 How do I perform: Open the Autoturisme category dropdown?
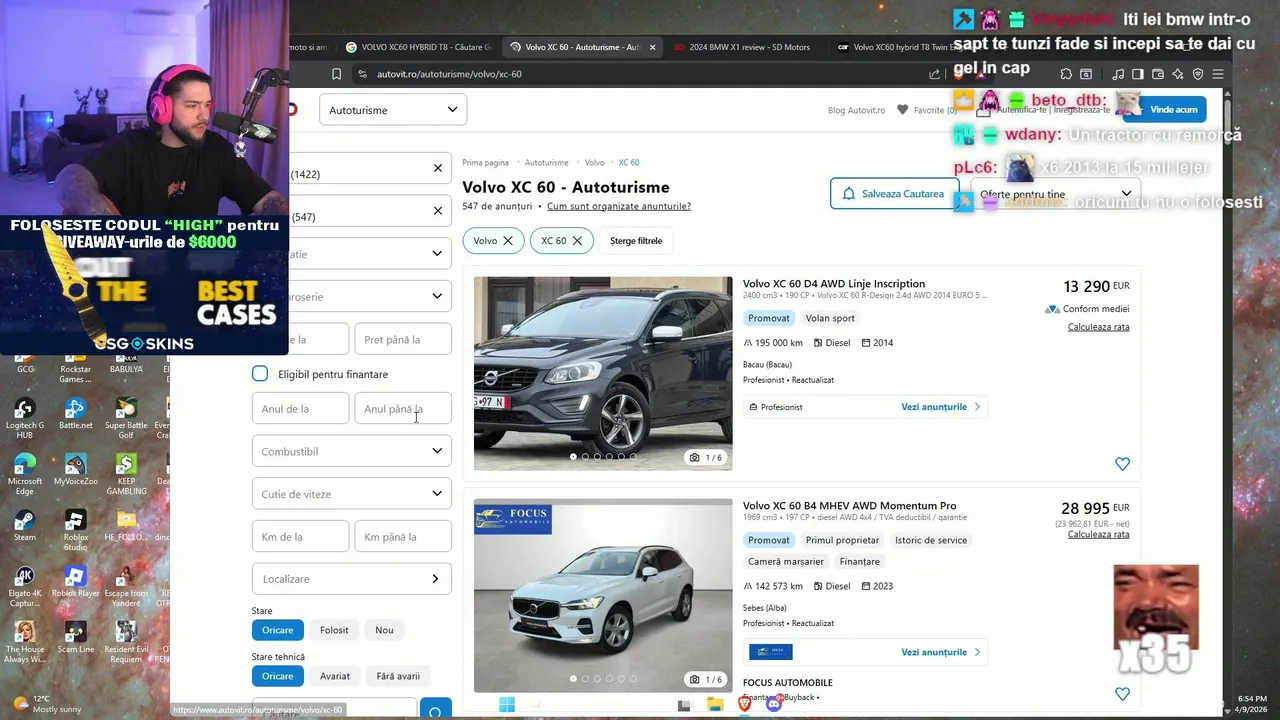393,110
